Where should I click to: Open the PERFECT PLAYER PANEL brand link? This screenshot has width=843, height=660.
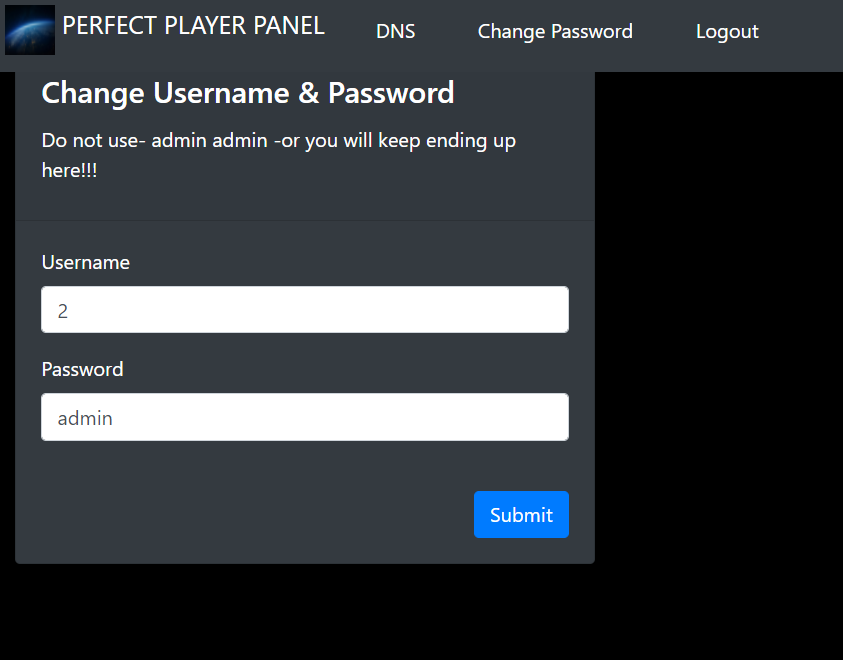[x=193, y=26]
